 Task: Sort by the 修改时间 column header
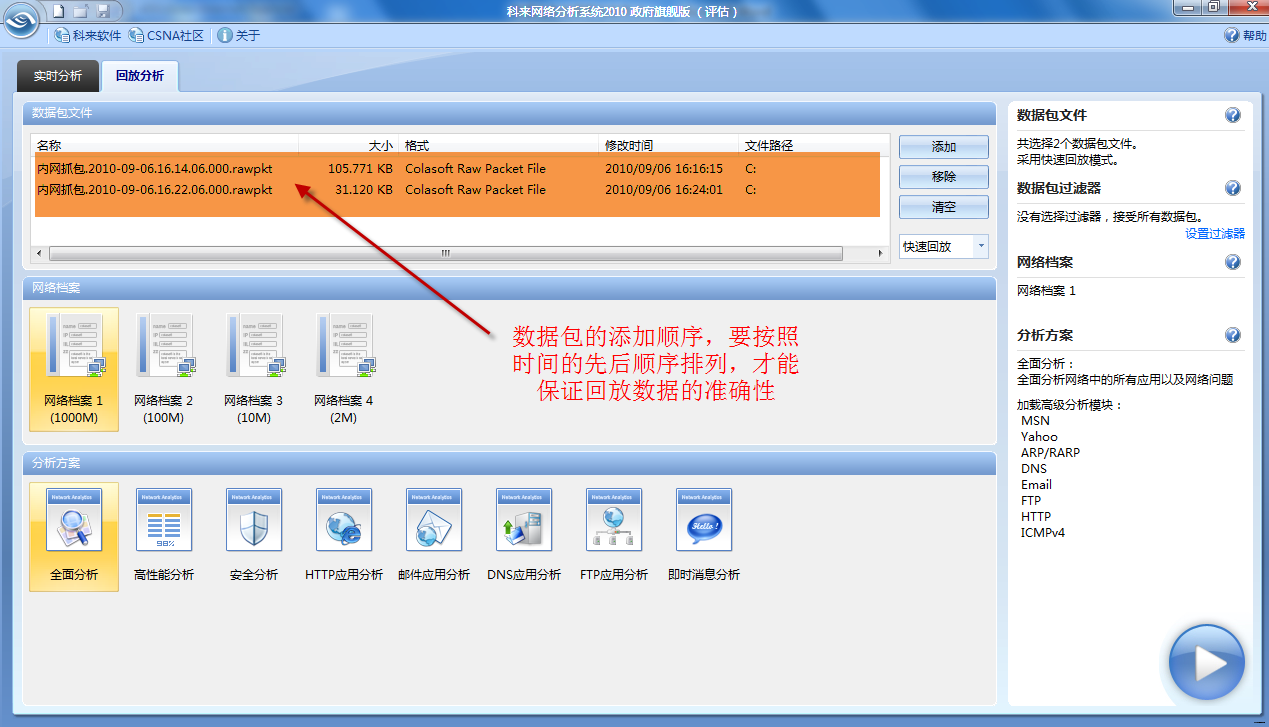pyautogui.click(x=669, y=146)
